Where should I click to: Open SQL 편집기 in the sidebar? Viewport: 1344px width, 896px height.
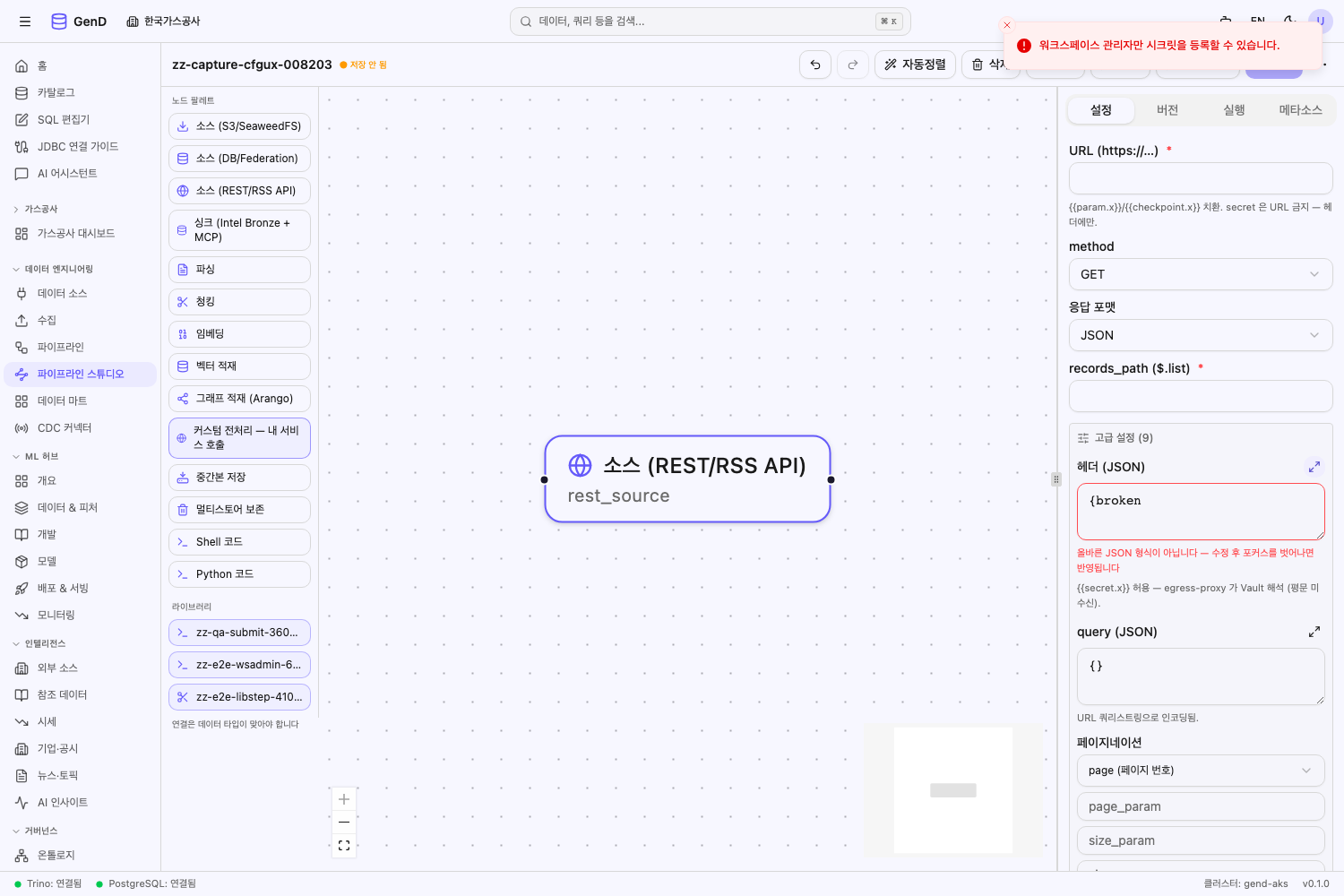click(x=81, y=120)
